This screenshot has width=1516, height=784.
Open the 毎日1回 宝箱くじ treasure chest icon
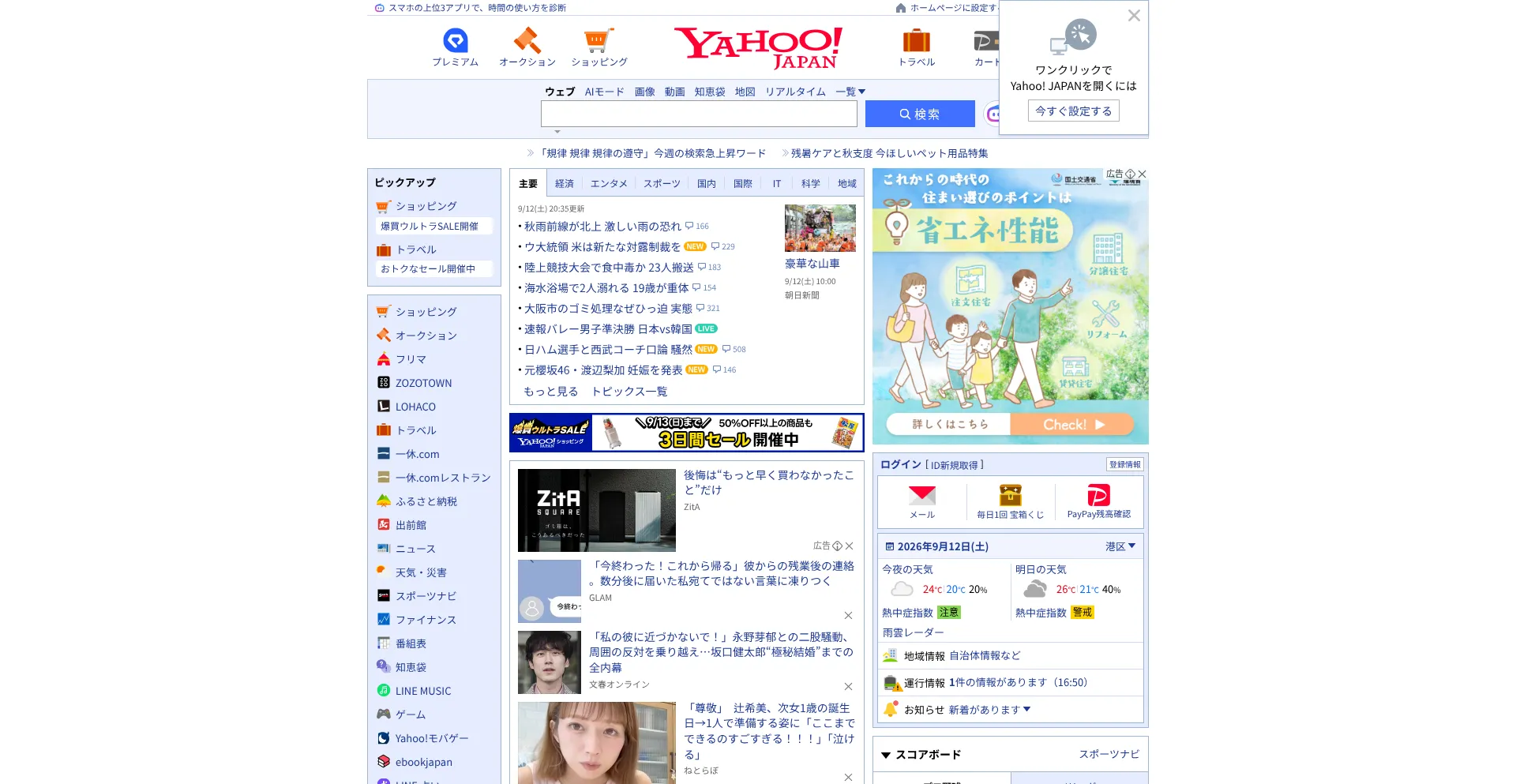coord(1011,495)
